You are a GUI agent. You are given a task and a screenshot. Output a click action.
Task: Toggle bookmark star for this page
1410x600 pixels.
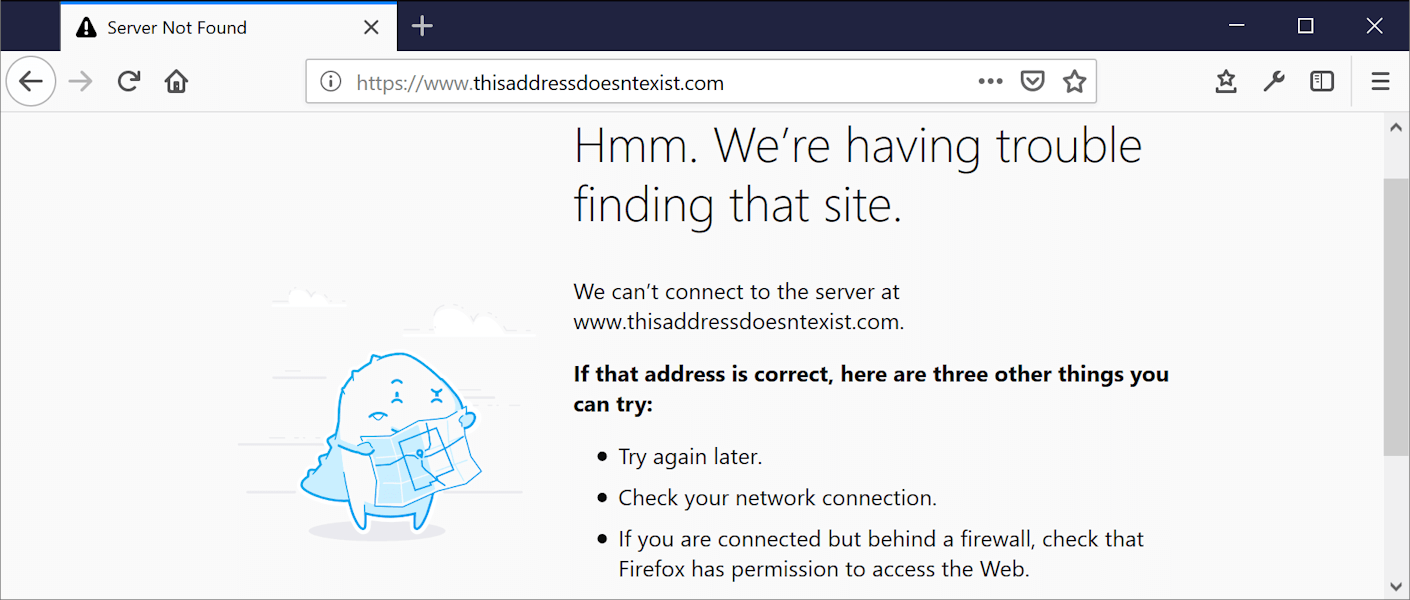(x=1074, y=81)
